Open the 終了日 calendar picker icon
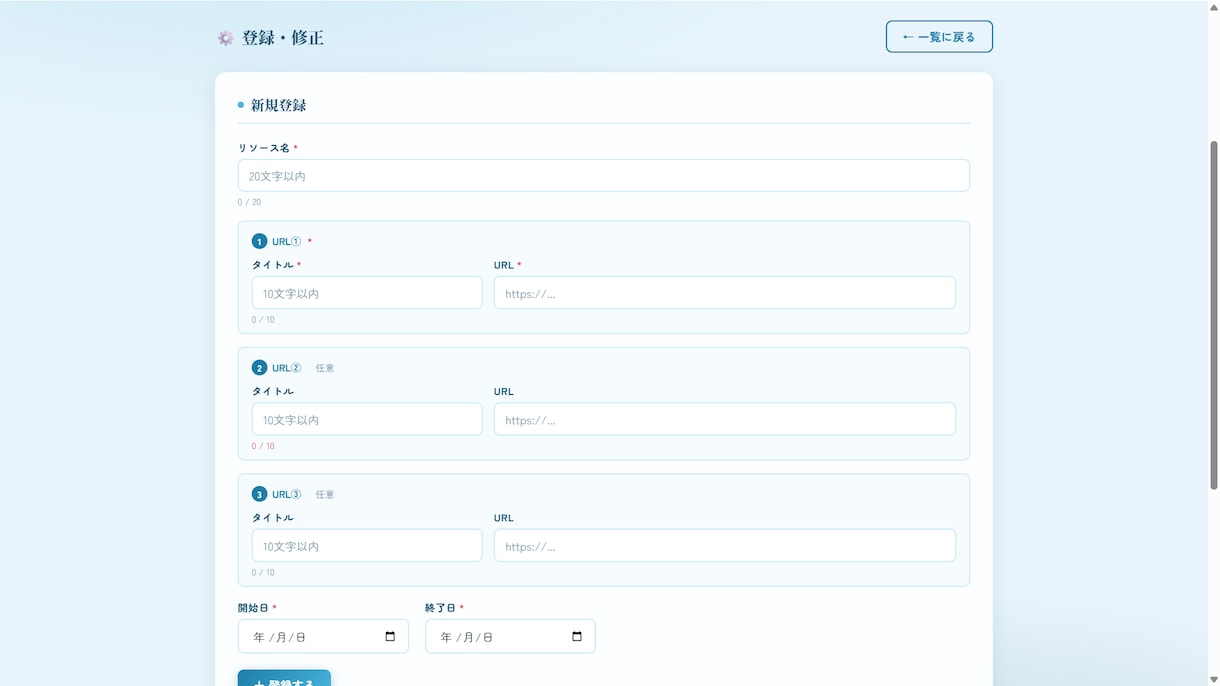1220x686 pixels. click(x=577, y=637)
